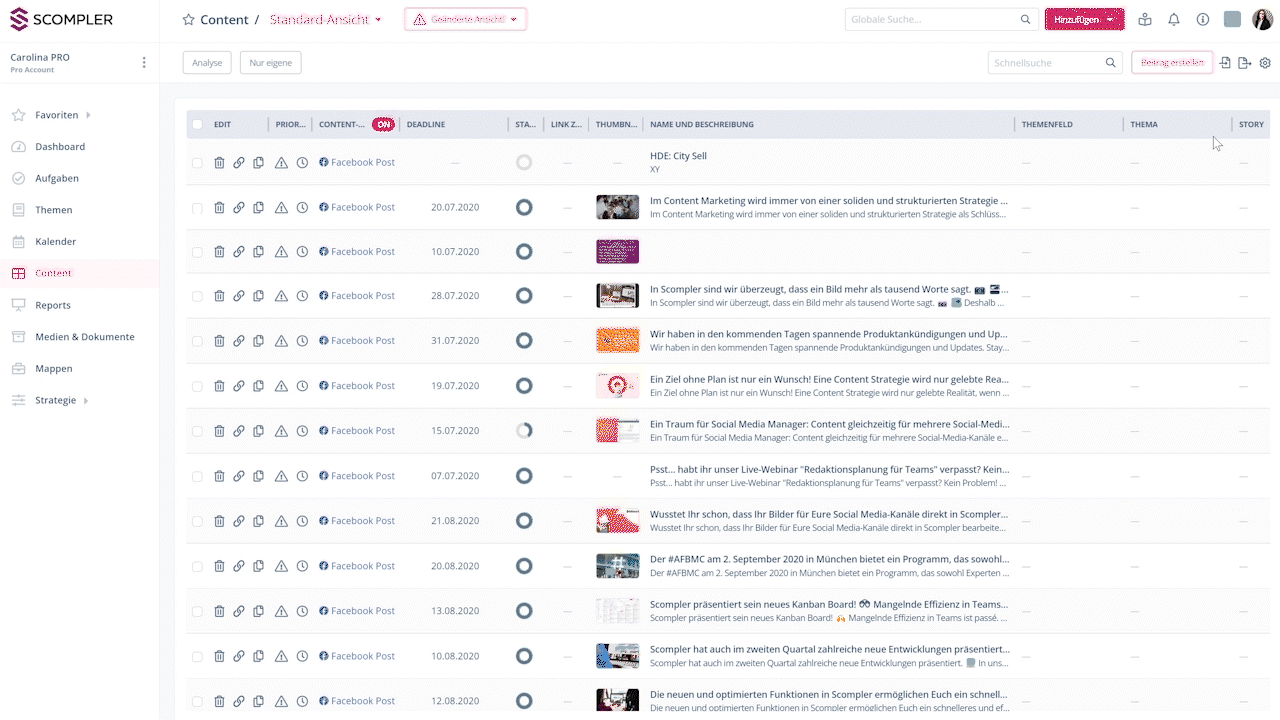Click the info icon in top bar
Image resolution: width=1280 pixels, height=720 pixels.
[x=1203, y=19]
